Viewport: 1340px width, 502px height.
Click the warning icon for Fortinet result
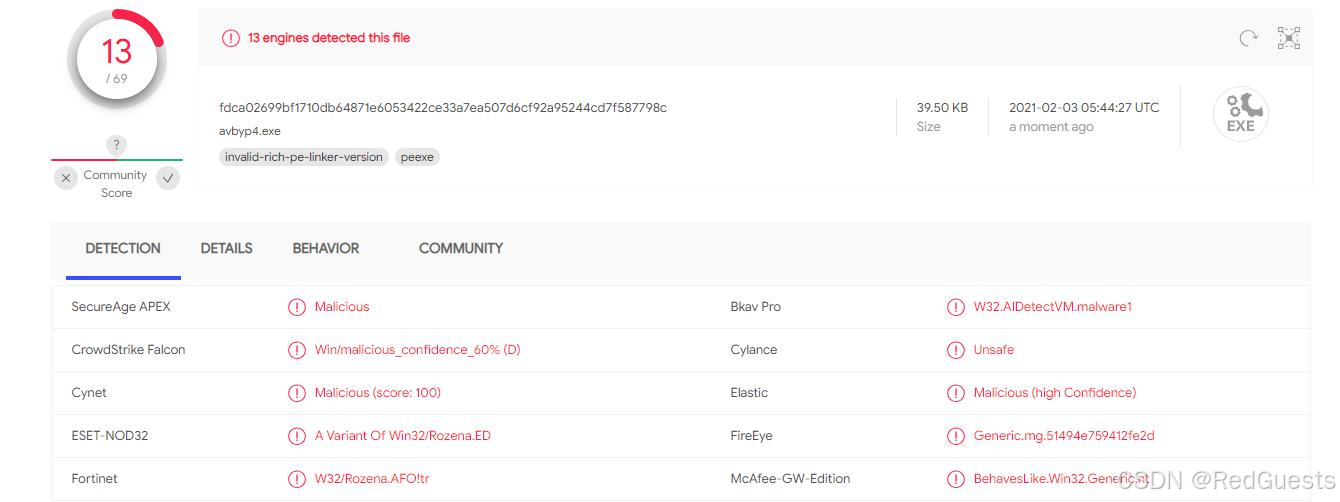297,479
